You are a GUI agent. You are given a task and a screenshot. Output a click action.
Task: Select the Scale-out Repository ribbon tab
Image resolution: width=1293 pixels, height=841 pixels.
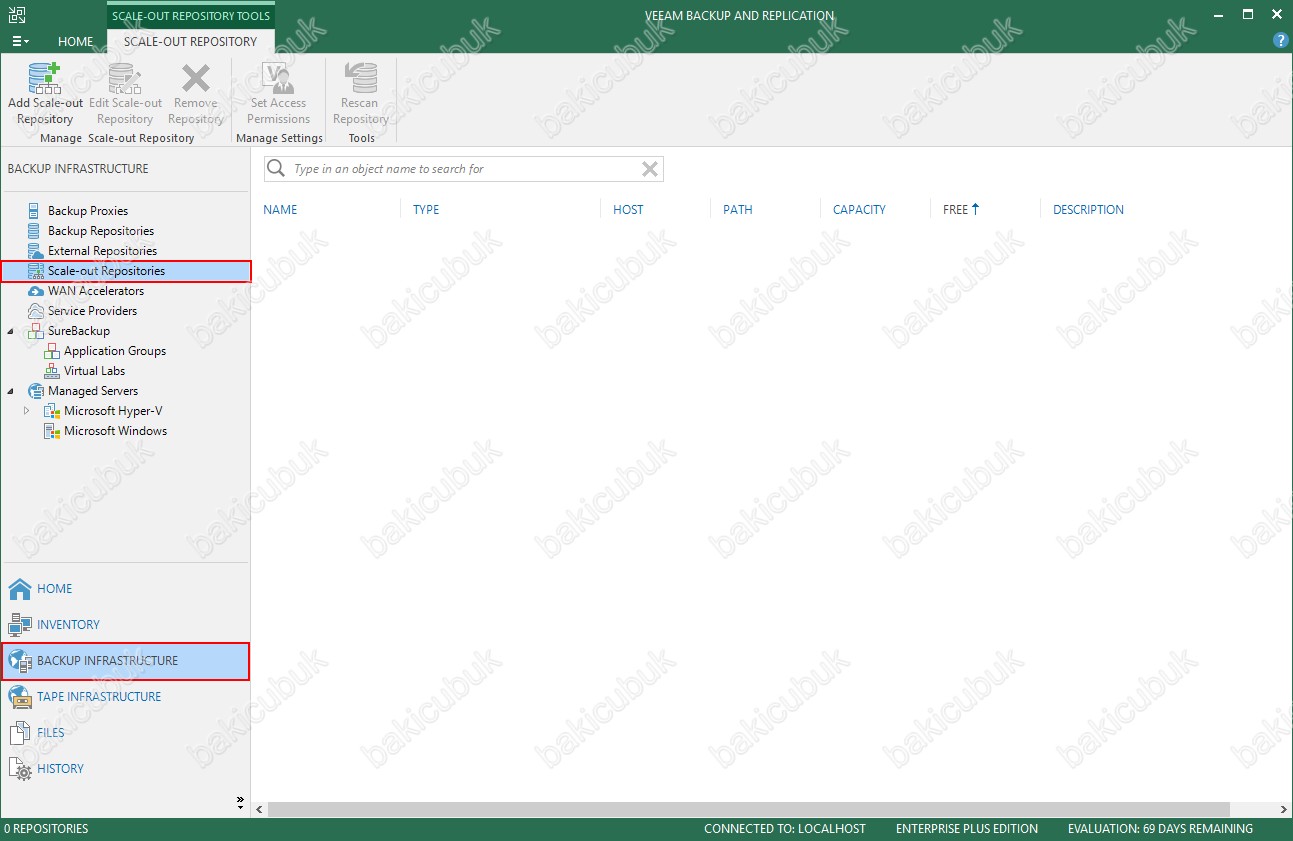tap(190, 42)
